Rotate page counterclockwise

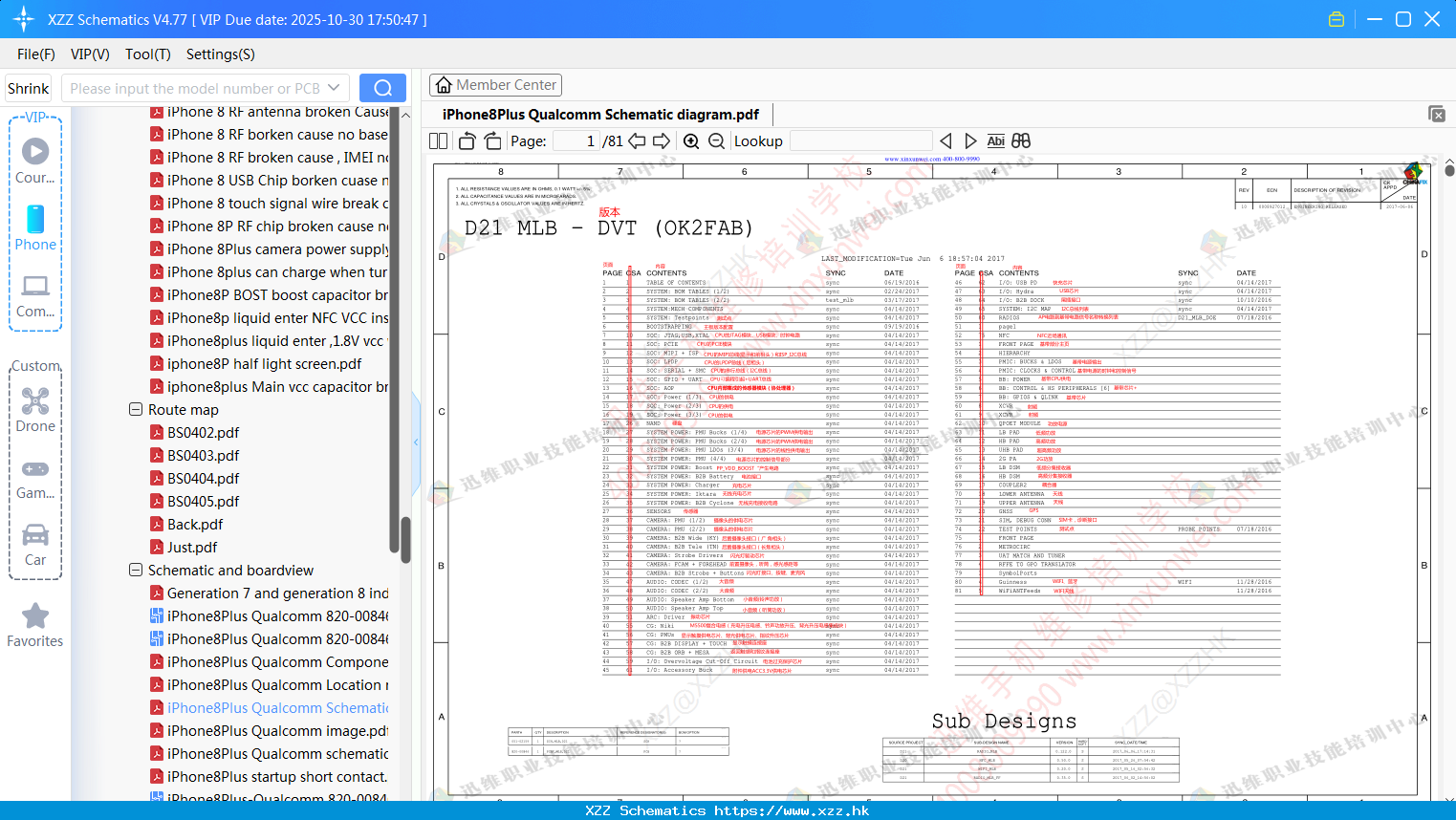pos(467,140)
